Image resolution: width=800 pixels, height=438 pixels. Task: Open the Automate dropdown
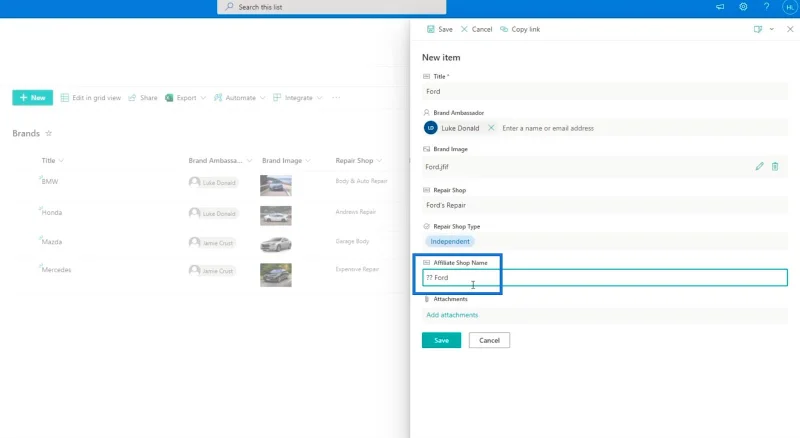[240, 98]
